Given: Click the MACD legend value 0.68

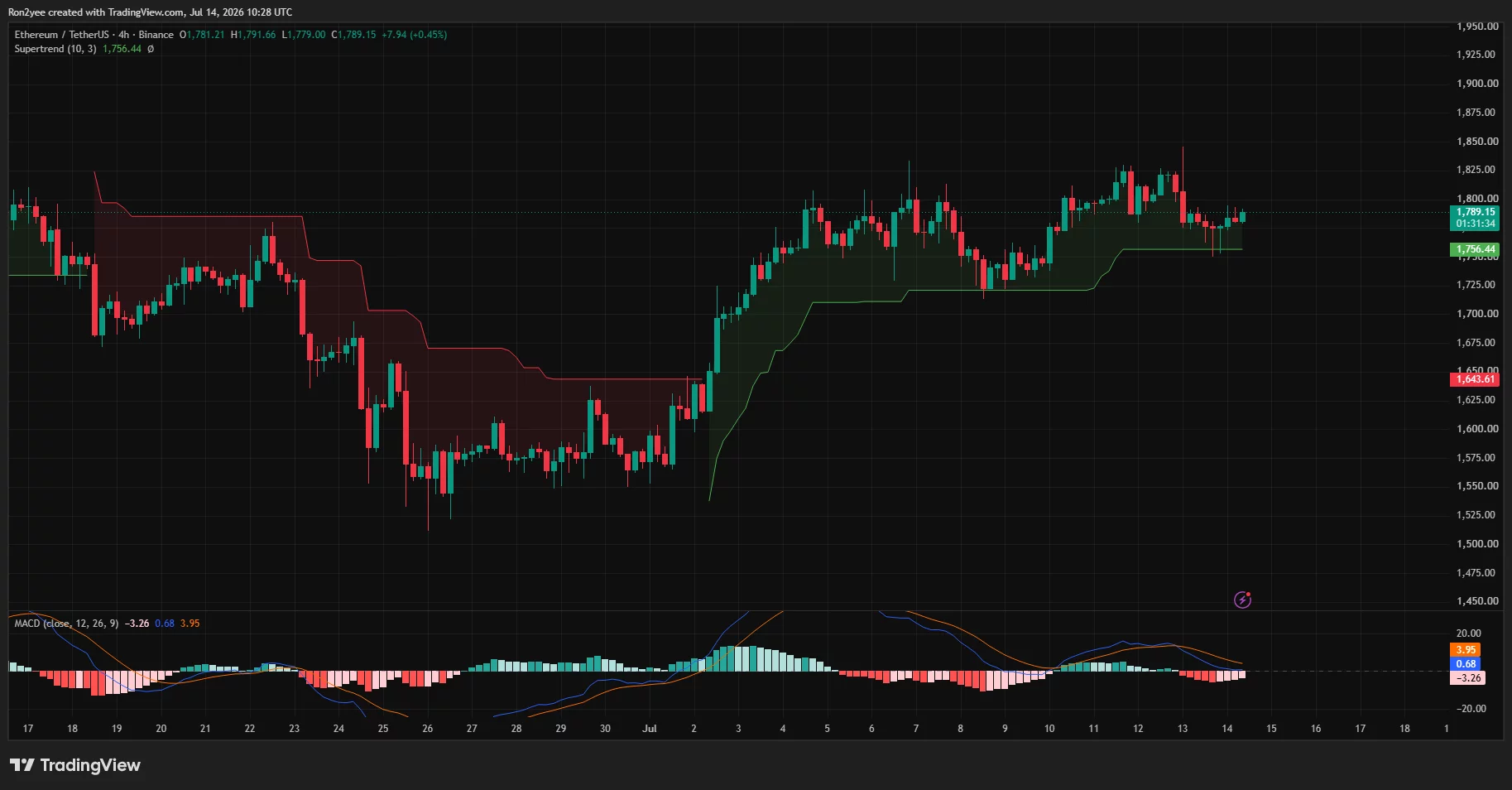Looking at the screenshot, I should pos(165,624).
